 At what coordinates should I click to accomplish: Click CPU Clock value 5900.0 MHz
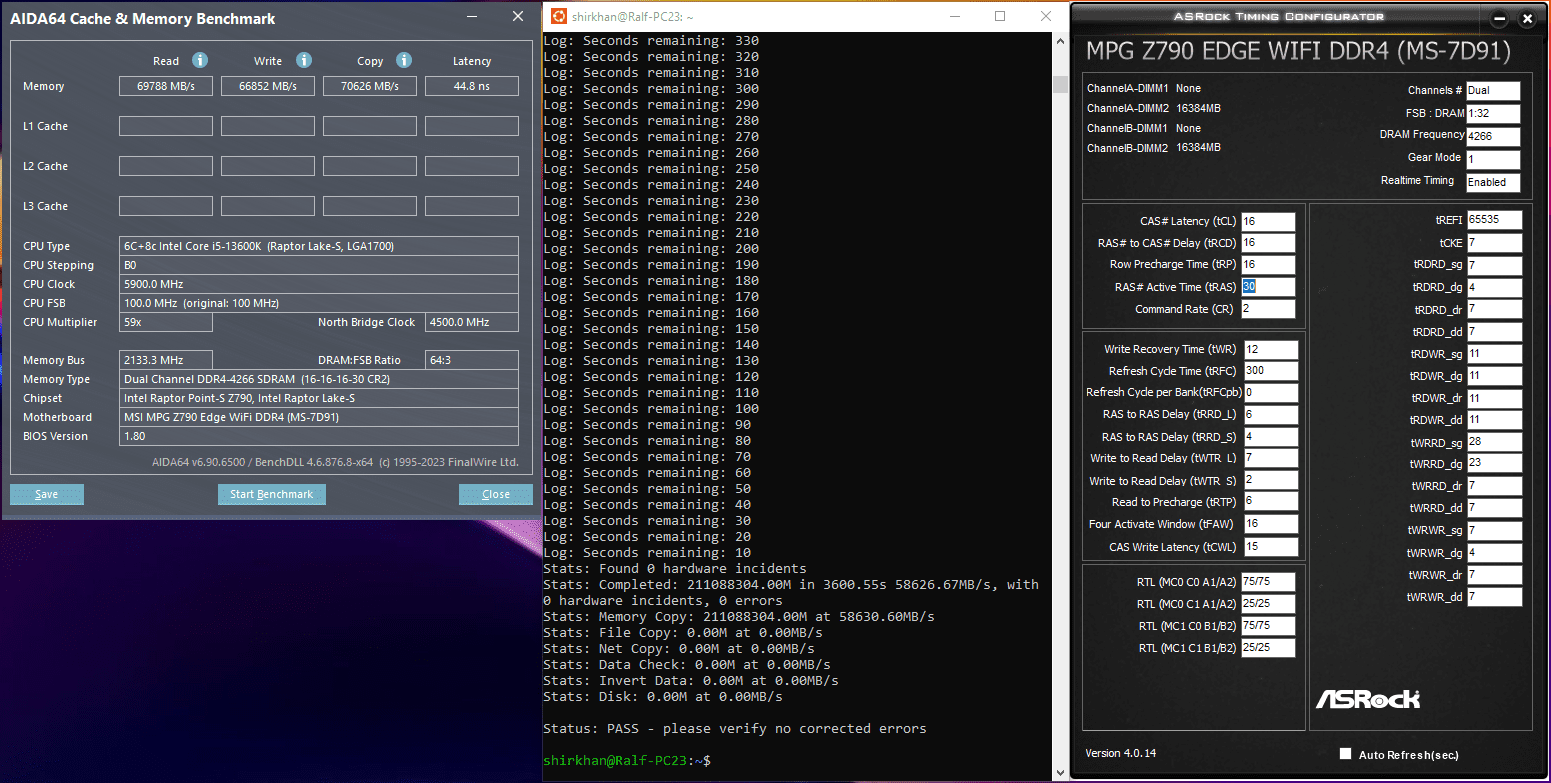point(319,284)
